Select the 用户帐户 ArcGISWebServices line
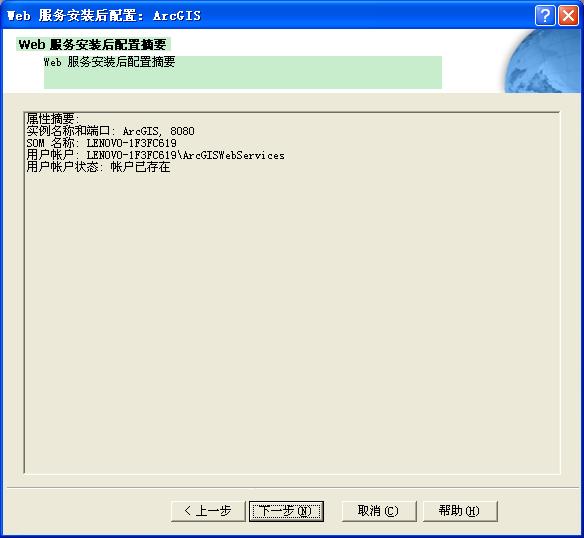This screenshot has height=538, width=584. 155,155
